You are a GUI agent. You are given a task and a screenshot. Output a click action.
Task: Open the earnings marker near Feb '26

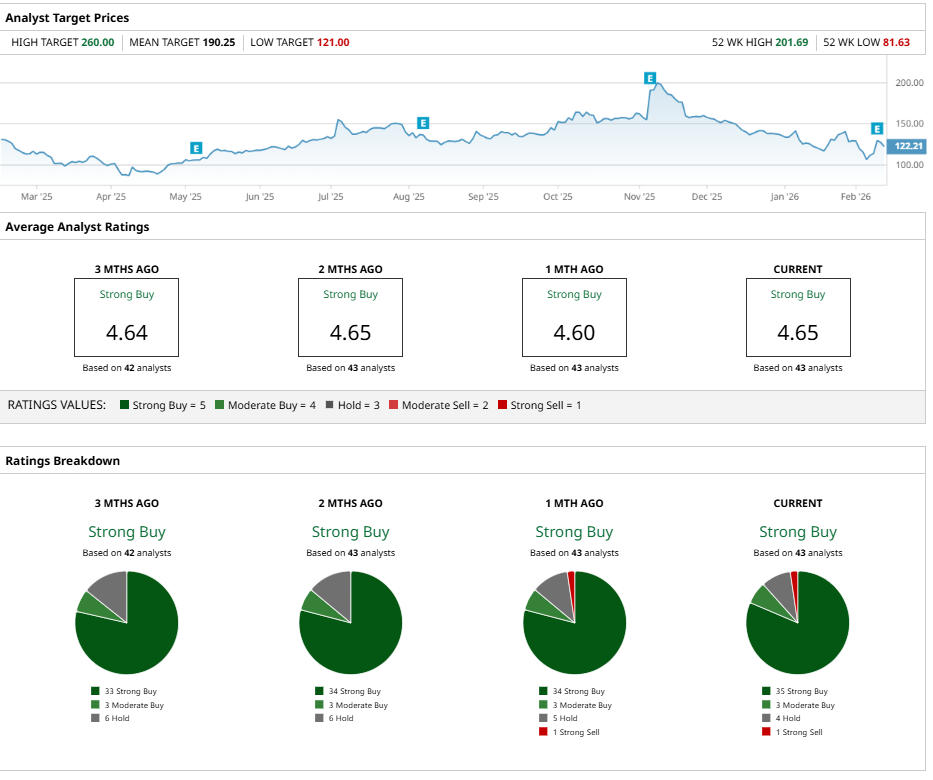pyautogui.click(x=877, y=129)
